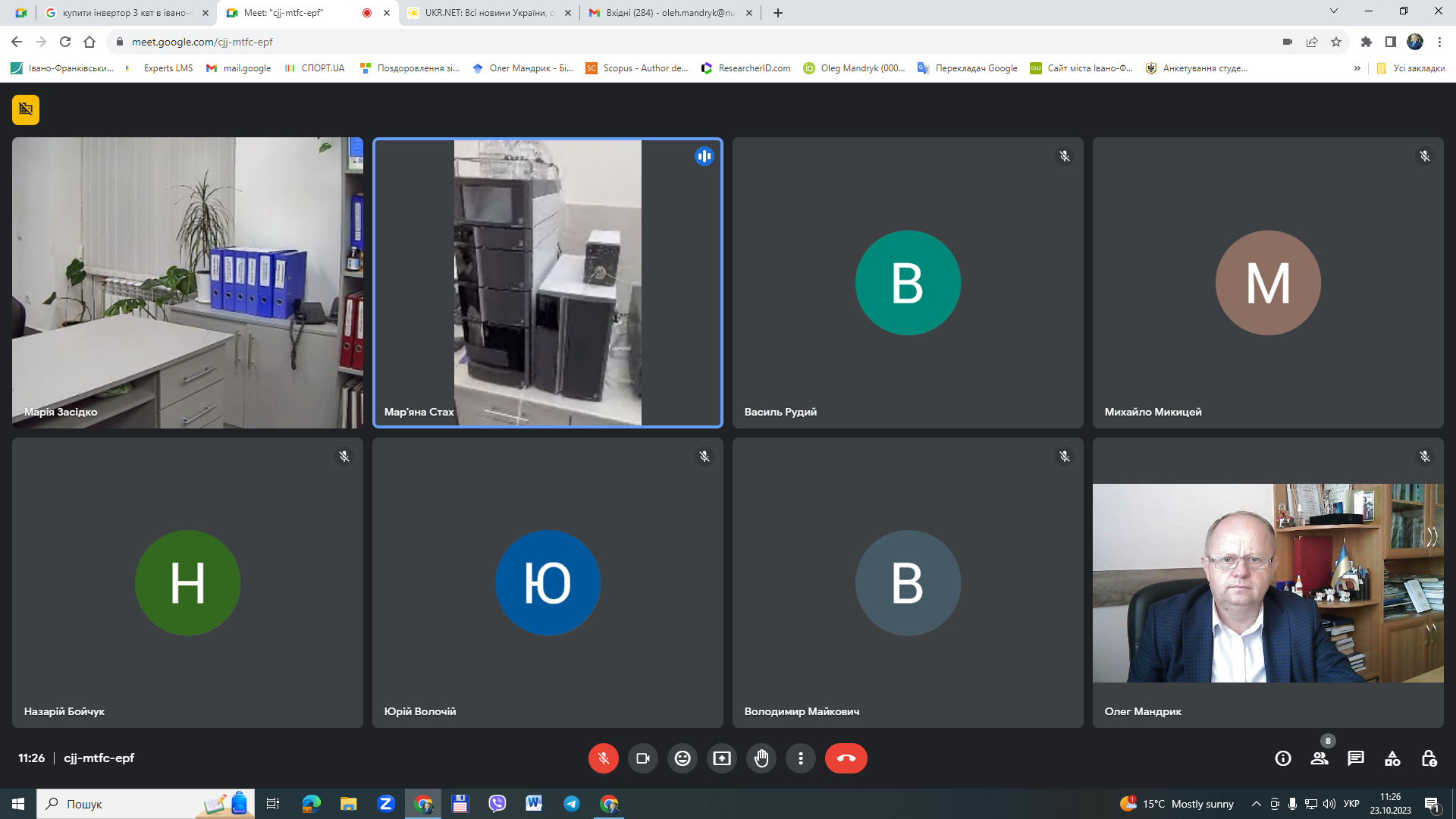Open the emoji reactions panel
Screen dimensions: 1456x819
click(682, 758)
